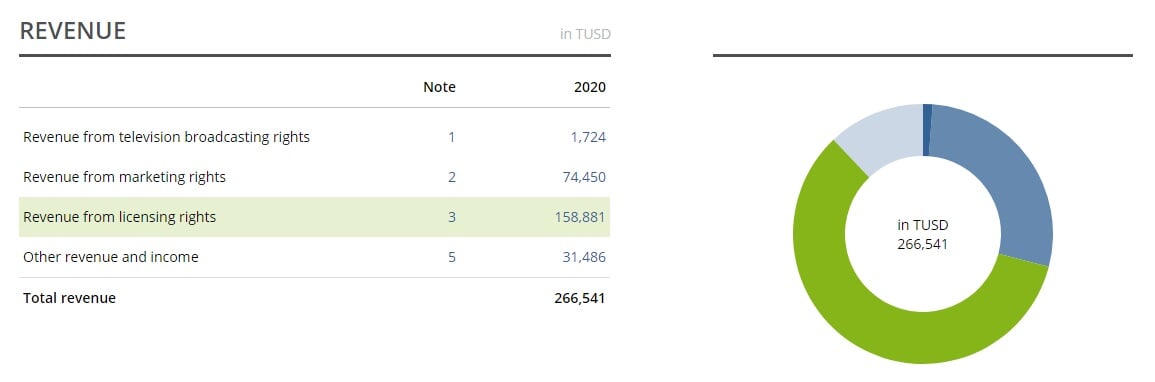Open the Other revenue and income row
The width and height of the screenshot is (1155, 382).
pos(315,257)
